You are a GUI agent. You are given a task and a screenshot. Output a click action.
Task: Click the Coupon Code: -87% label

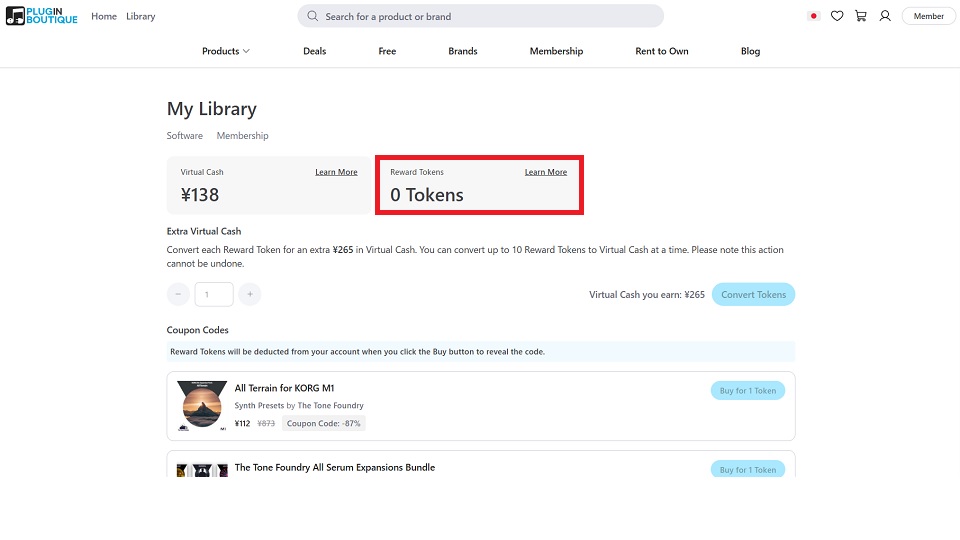pos(323,423)
